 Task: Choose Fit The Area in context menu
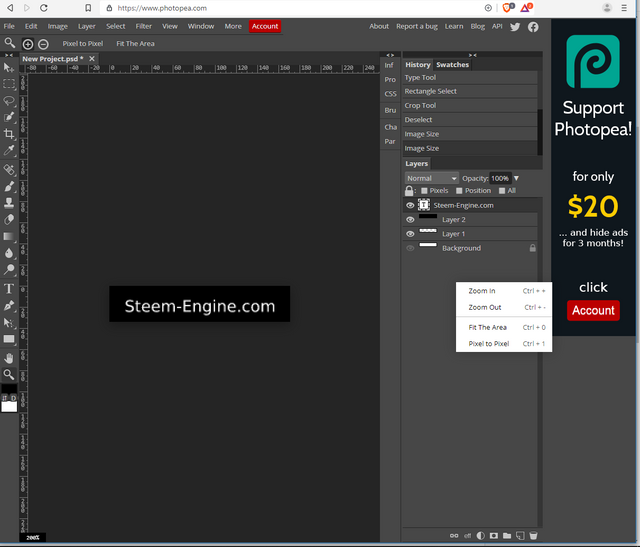504,327
